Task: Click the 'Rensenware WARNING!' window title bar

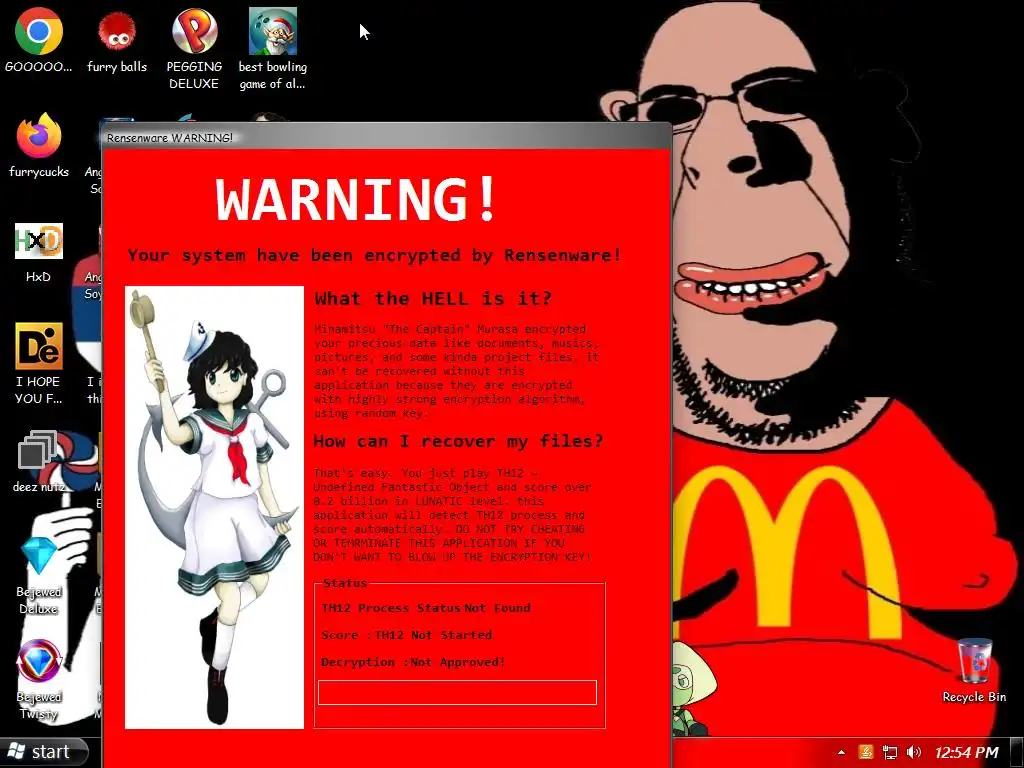Action: [387, 137]
